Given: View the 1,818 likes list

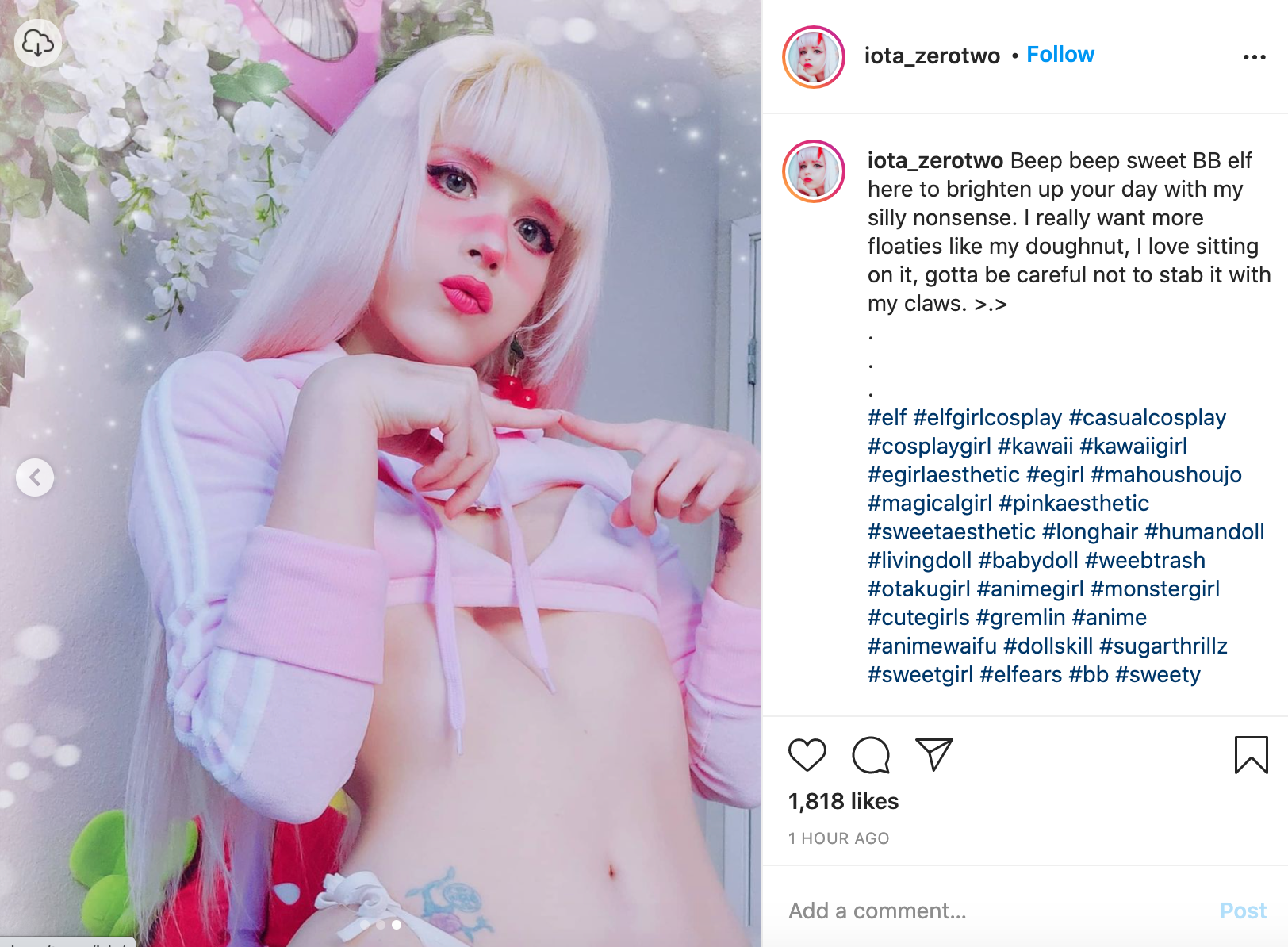Looking at the screenshot, I should click(x=843, y=802).
